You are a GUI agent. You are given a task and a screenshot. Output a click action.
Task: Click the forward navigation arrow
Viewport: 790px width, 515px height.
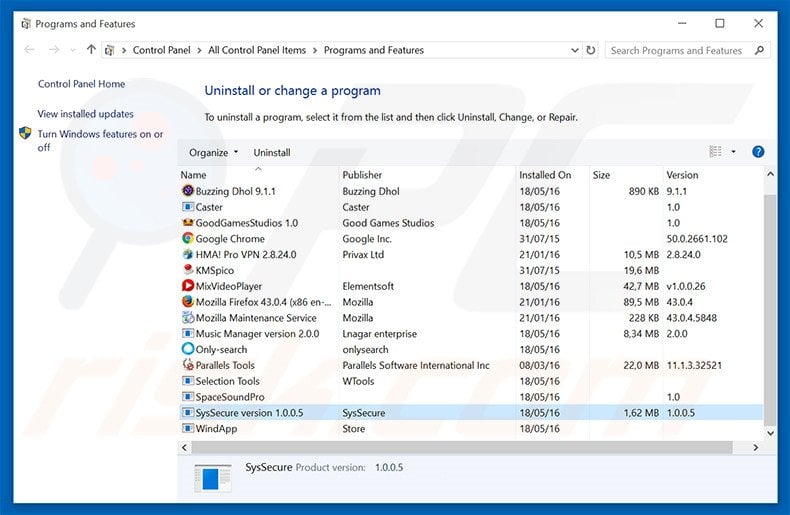[54, 49]
